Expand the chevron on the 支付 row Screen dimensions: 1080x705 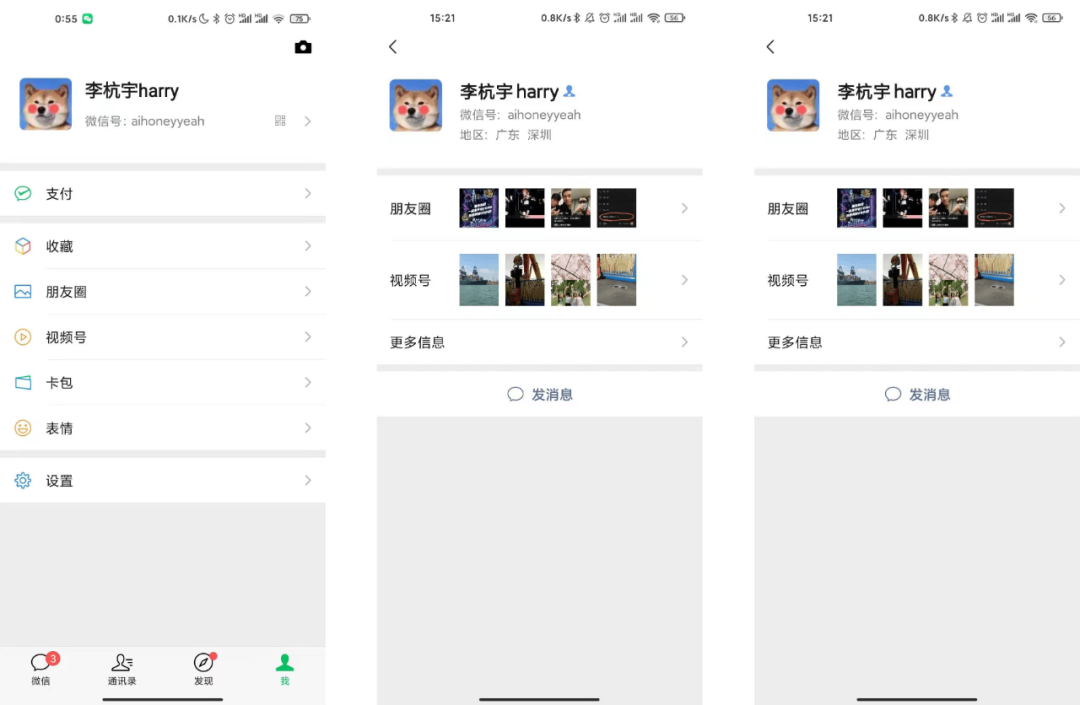tap(308, 193)
